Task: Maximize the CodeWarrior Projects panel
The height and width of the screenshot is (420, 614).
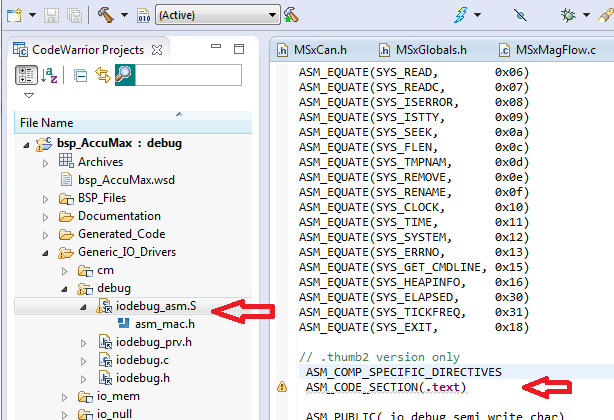Action: (239, 49)
